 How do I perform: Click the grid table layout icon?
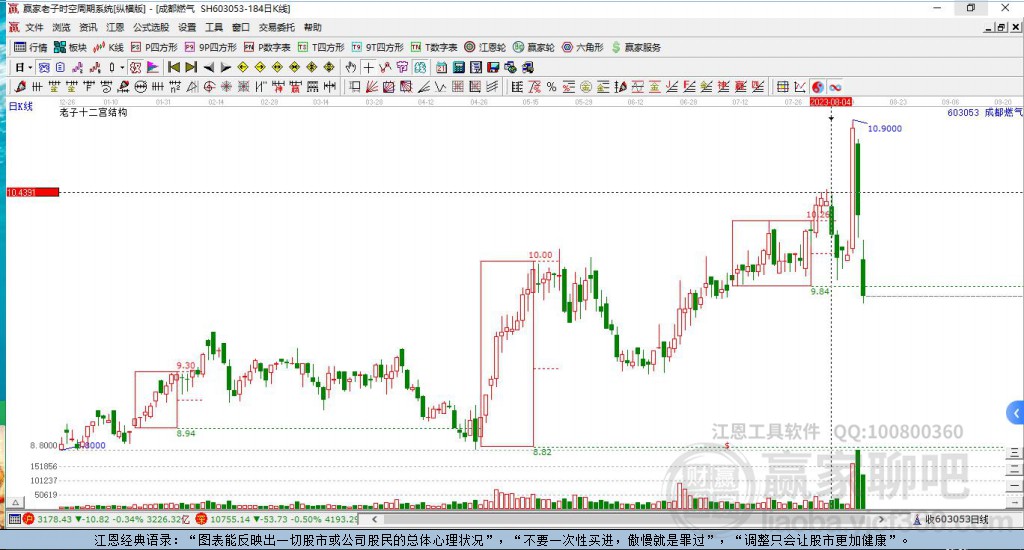coord(782,87)
